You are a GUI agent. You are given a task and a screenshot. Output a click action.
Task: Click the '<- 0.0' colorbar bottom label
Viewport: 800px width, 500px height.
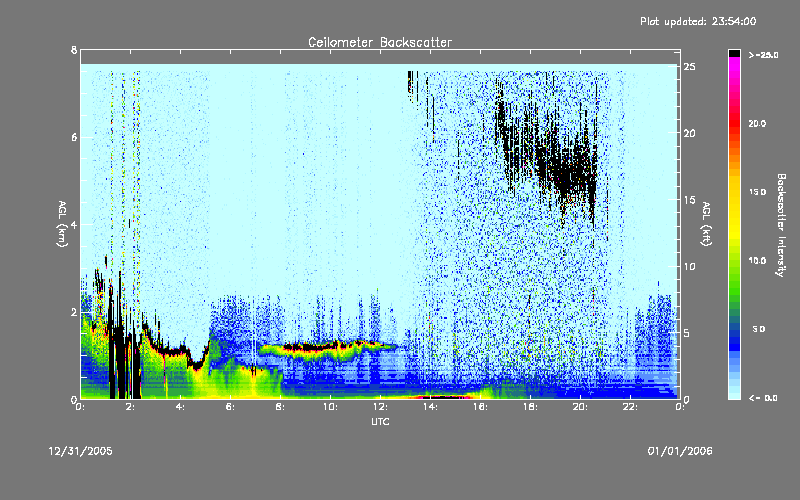(763, 398)
